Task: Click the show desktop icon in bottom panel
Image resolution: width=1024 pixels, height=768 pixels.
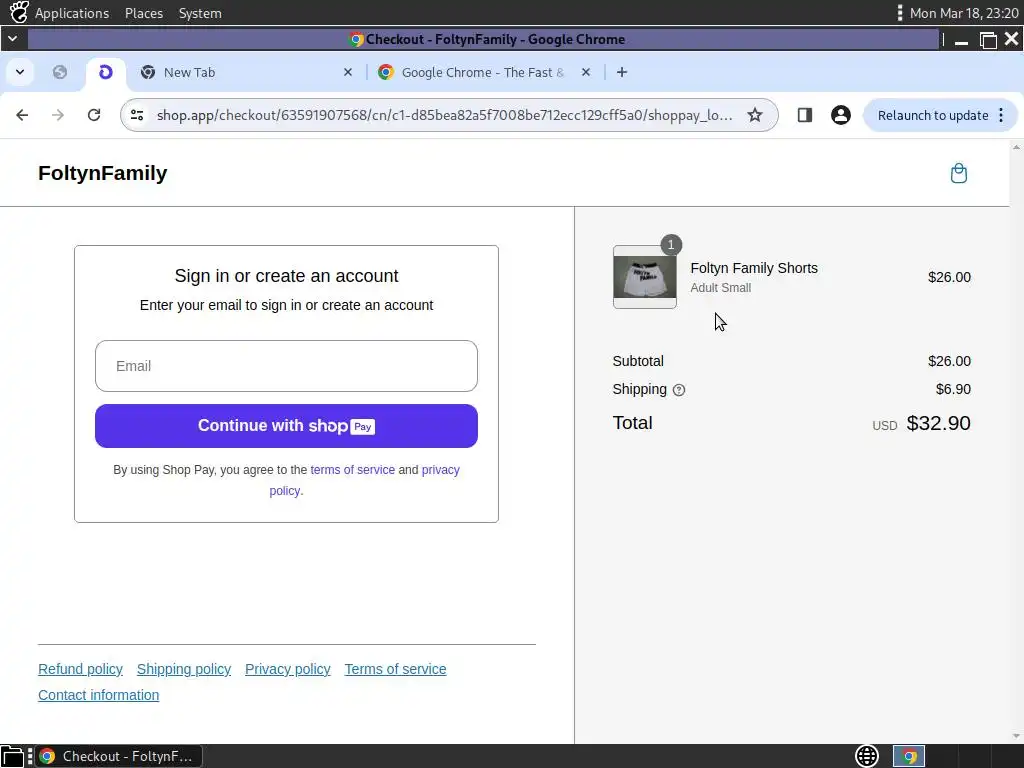Action: coord(12,756)
